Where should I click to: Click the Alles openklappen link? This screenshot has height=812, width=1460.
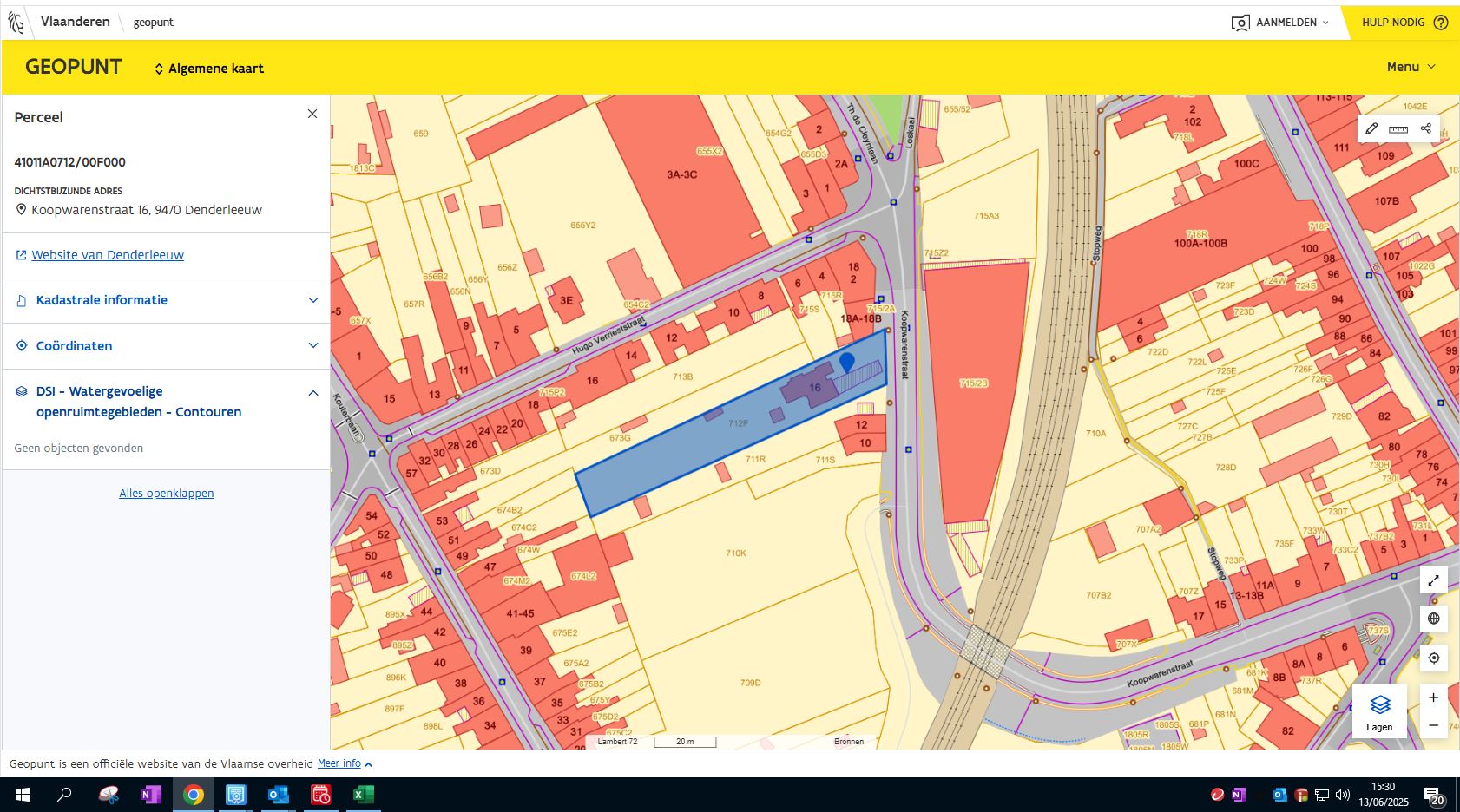167,494
